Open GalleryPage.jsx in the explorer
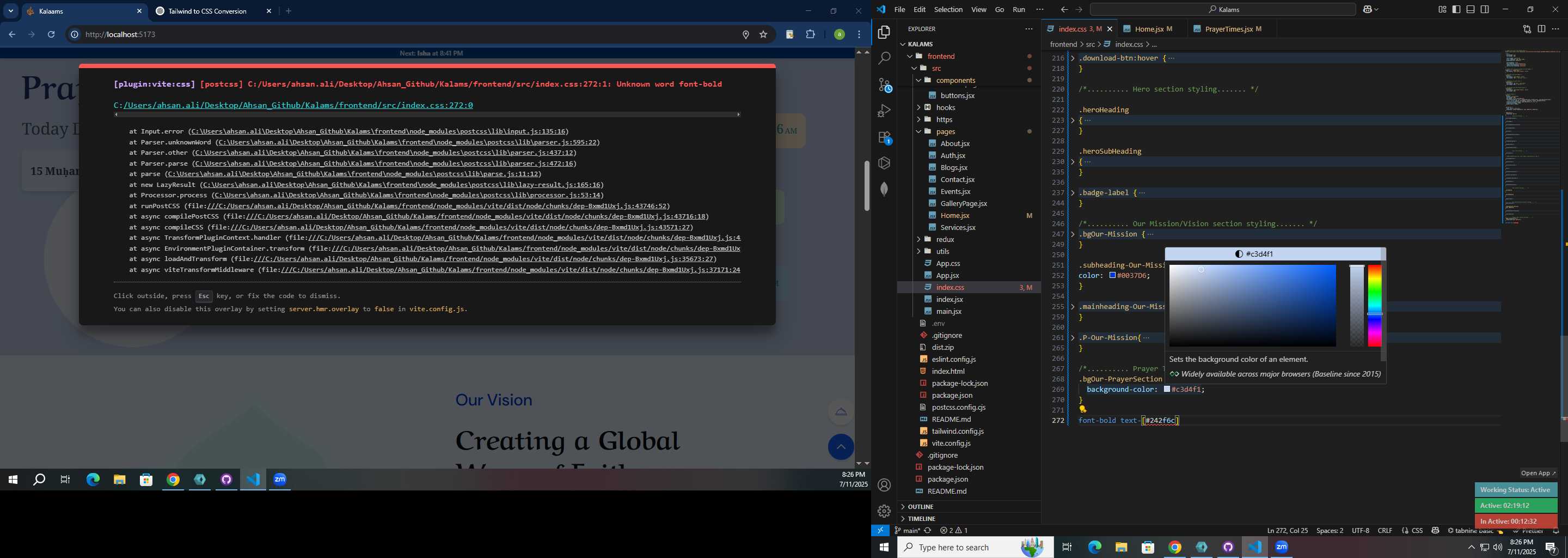The width and height of the screenshot is (1568, 558). (964, 203)
